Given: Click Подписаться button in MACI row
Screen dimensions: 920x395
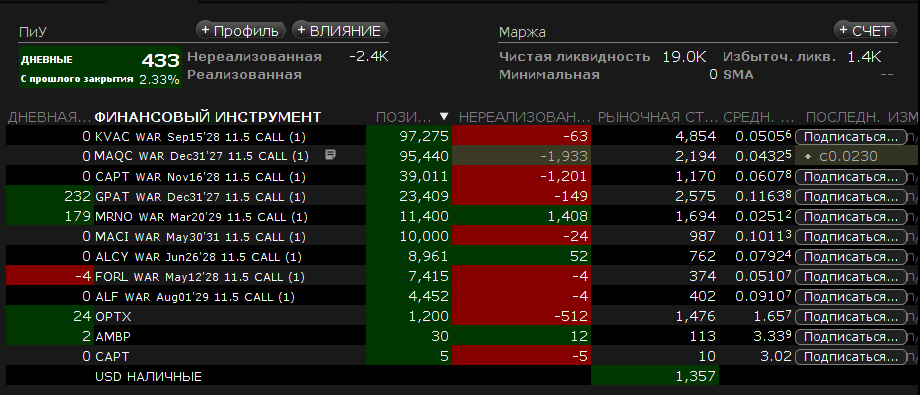Looking at the screenshot, I should (851, 237).
